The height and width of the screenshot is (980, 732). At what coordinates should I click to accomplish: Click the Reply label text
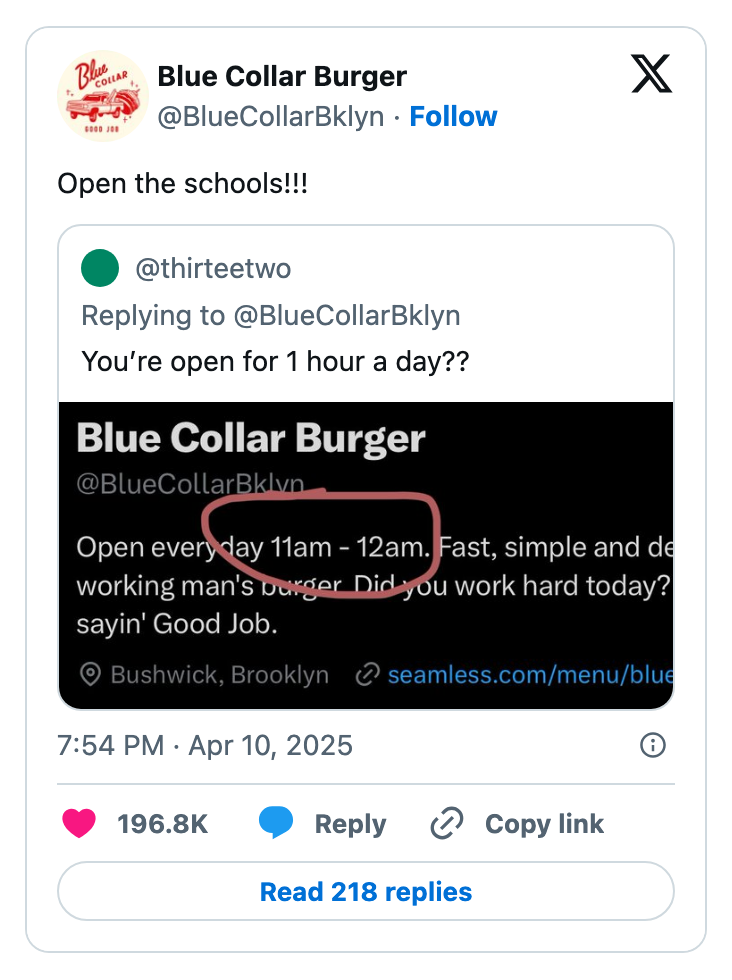[349, 824]
